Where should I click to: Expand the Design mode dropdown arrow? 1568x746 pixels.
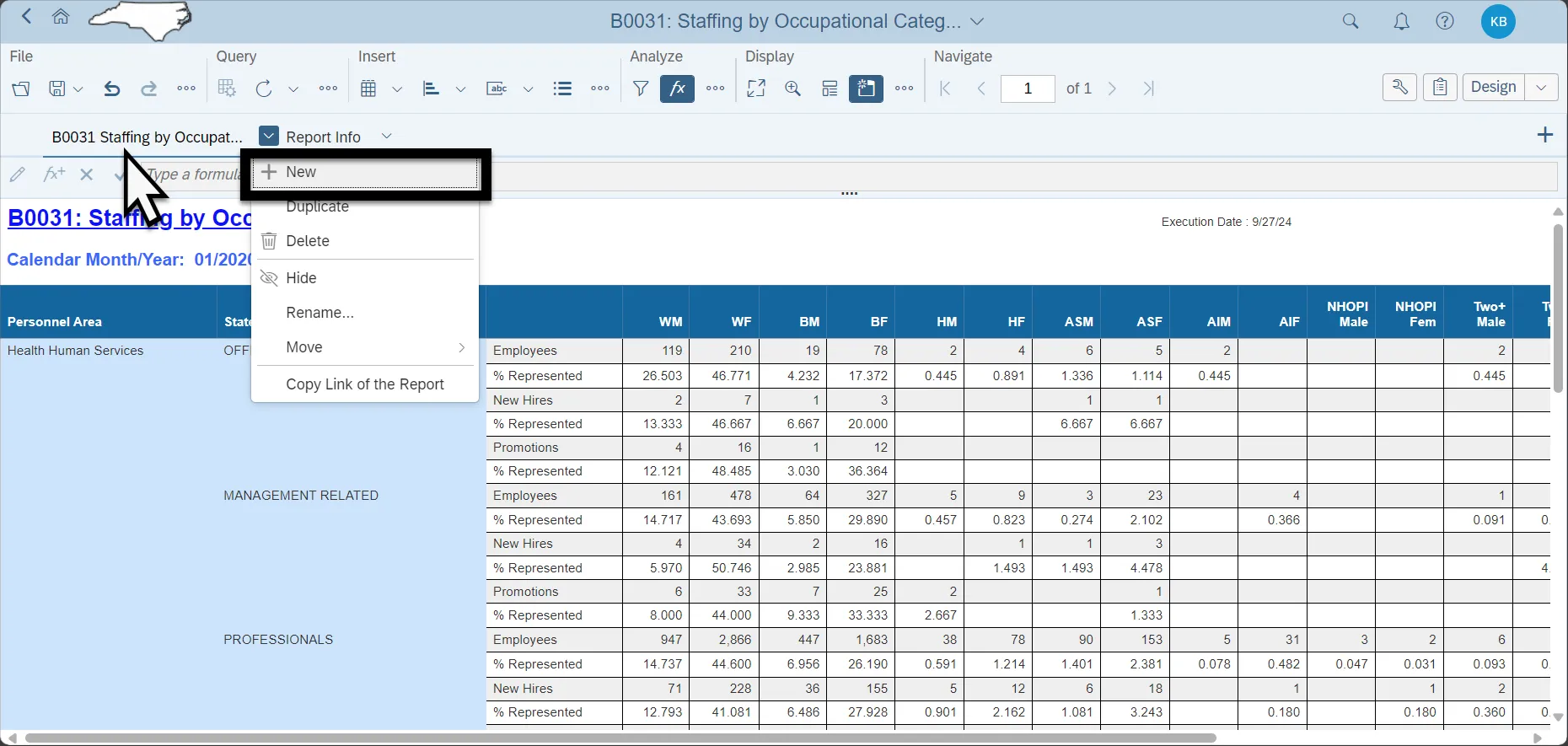pos(1541,88)
